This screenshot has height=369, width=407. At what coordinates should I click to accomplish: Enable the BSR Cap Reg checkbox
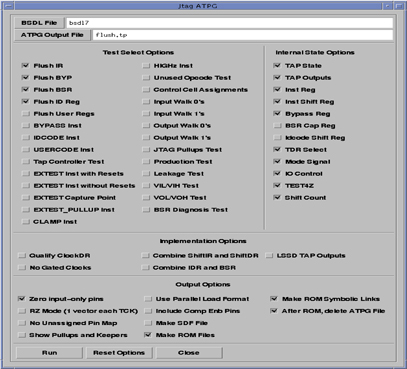[277, 126]
